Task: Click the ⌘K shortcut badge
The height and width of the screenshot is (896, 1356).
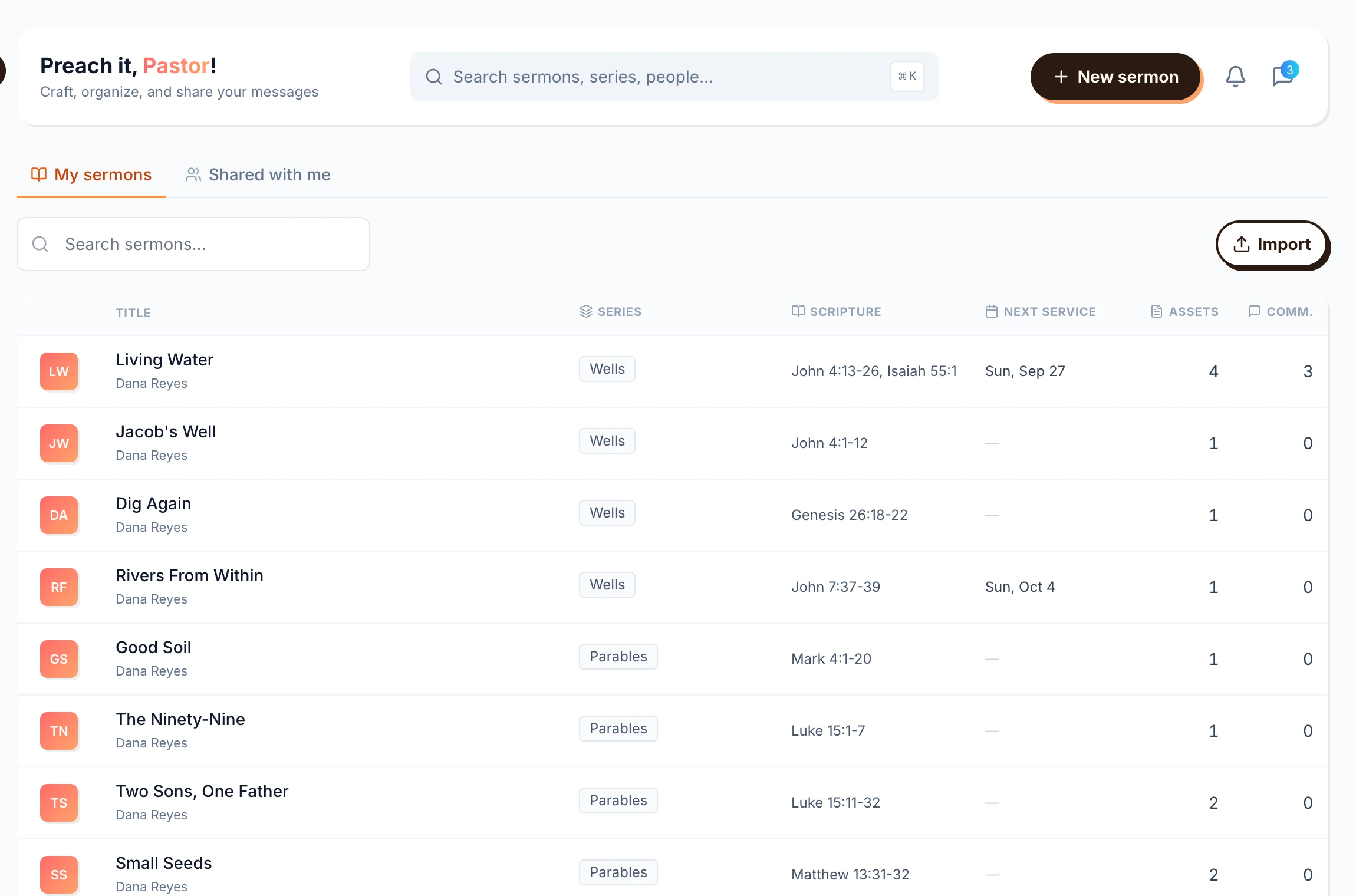Action: point(907,77)
